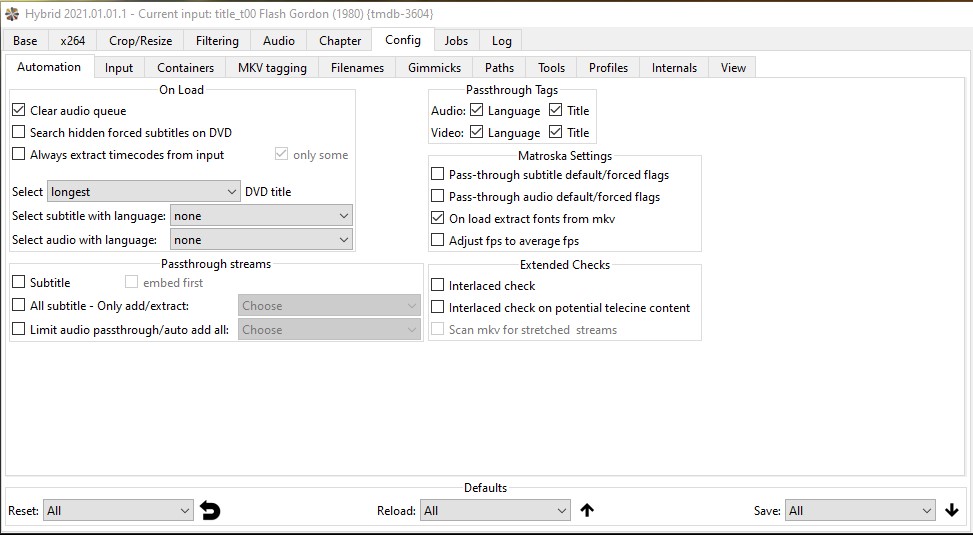Open the Filtering tab
This screenshot has height=535, width=973.
click(x=217, y=41)
